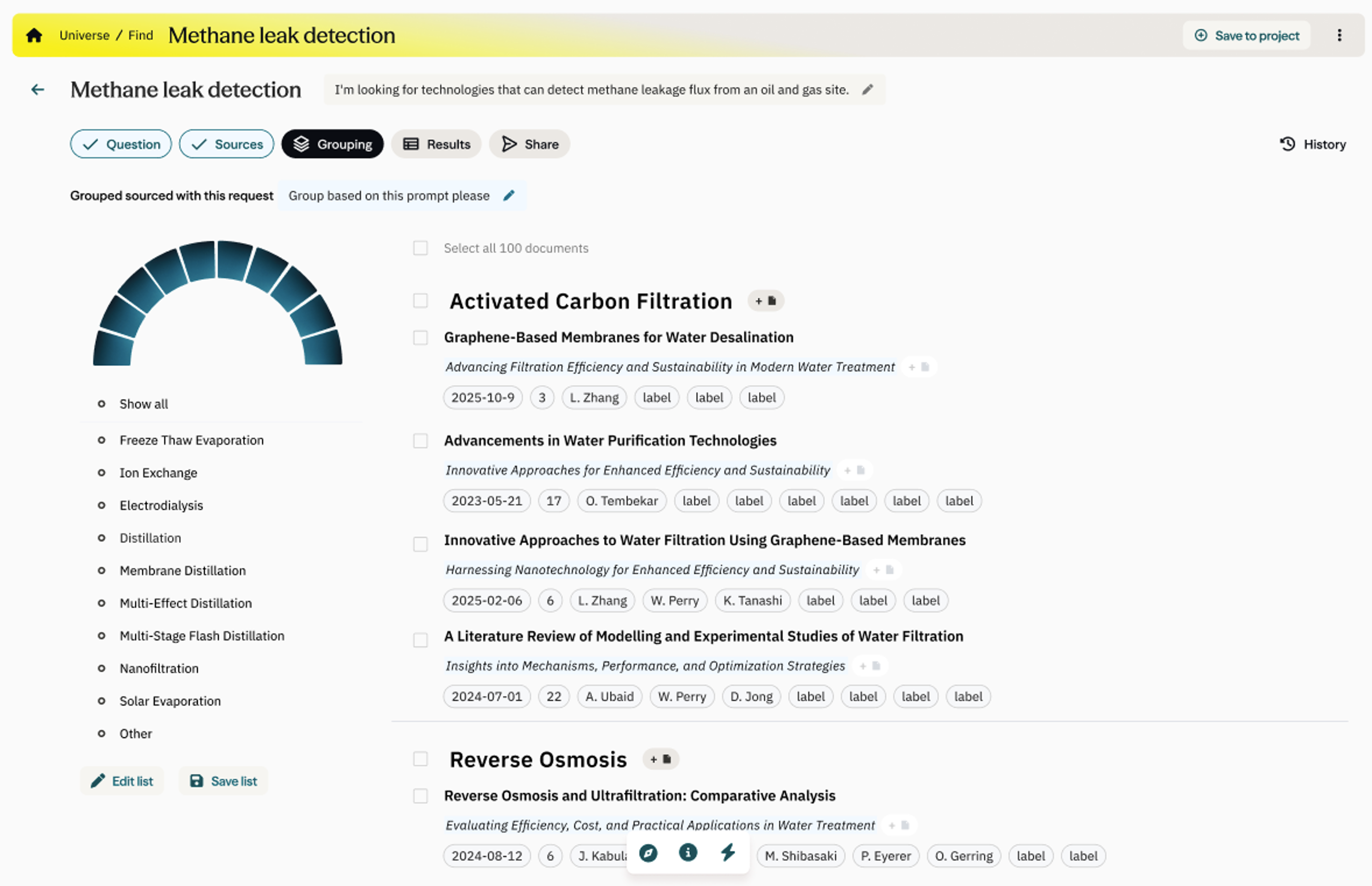Edit the grouping prompt with blue pencil
This screenshot has width=1372, height=886.
tap(508, 196)
